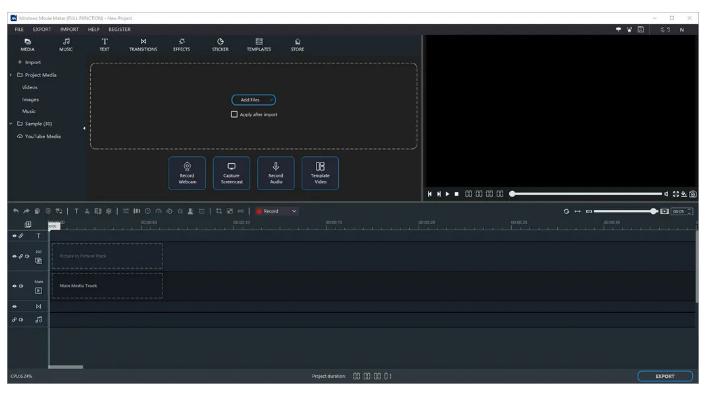Select Music in the media tree
This screenshot has height=397, width=707.
tap(28, 111)
